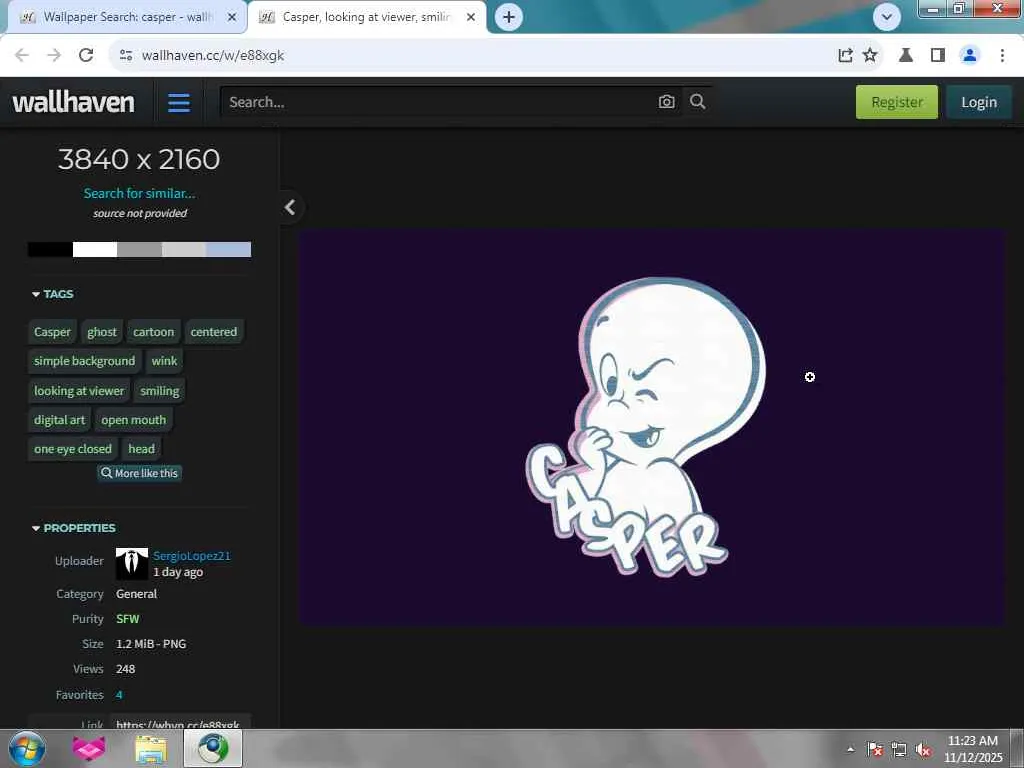This screenshot has width=1024, height=768.
Task: Click the centered tag
Action: (214, 332)
